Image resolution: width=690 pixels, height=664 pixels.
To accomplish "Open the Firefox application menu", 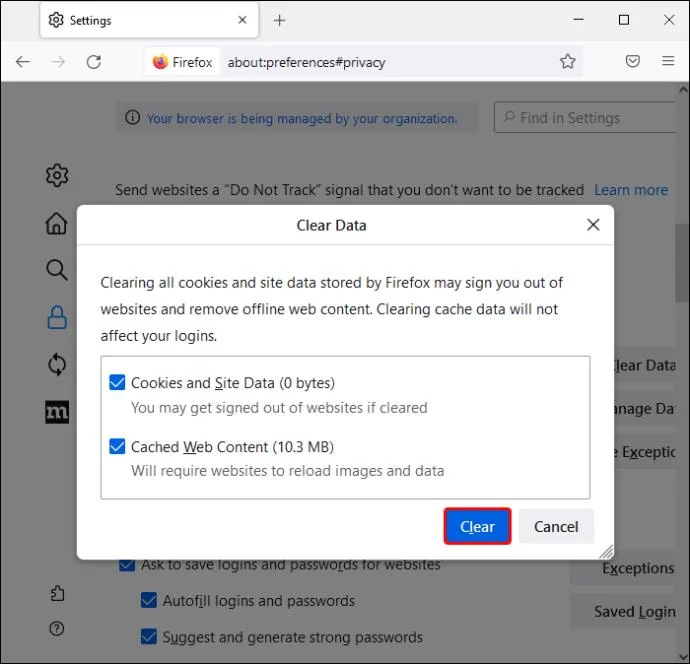I will (x=667, y=62).
